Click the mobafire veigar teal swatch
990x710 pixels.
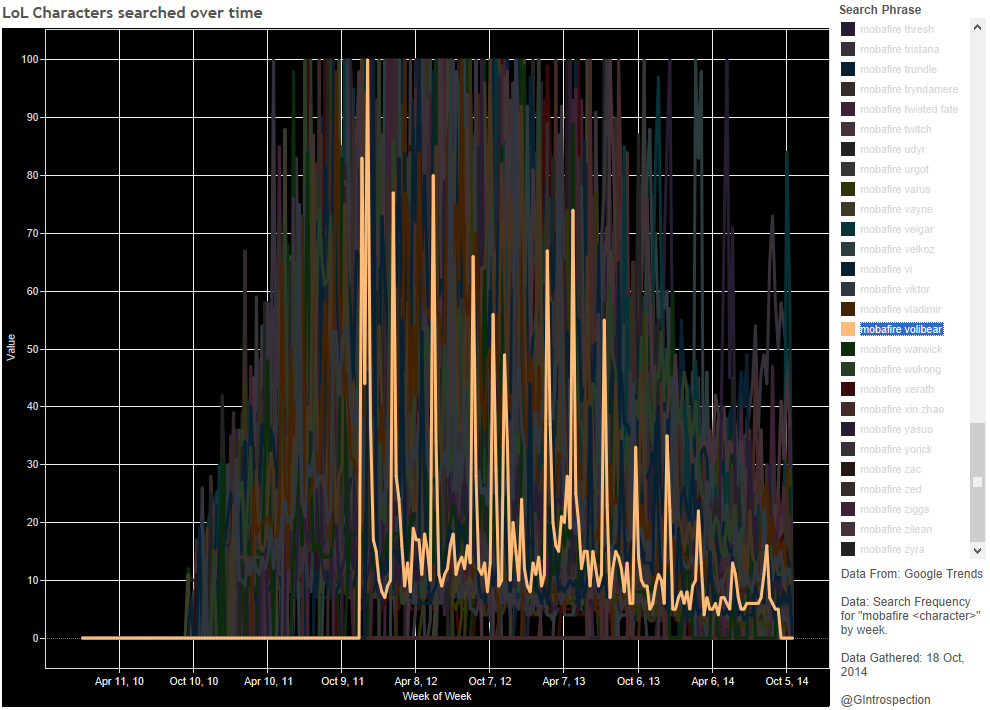pyautogui.click(x=848, y=229)
